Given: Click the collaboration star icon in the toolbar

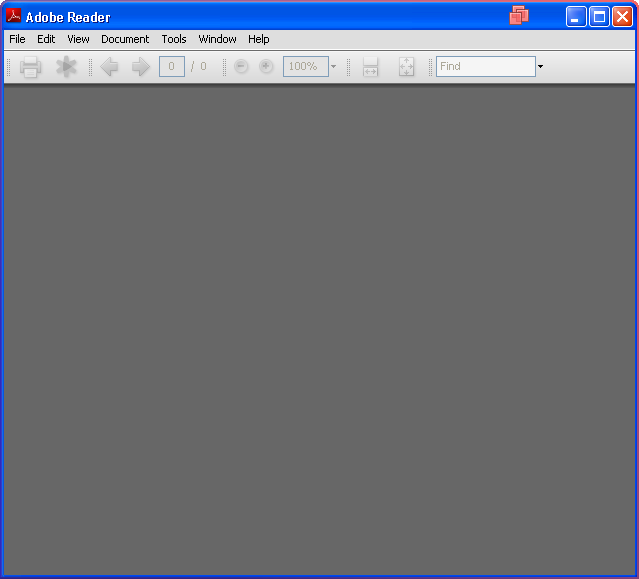Looking at the screenshot, I should [66, 66].
